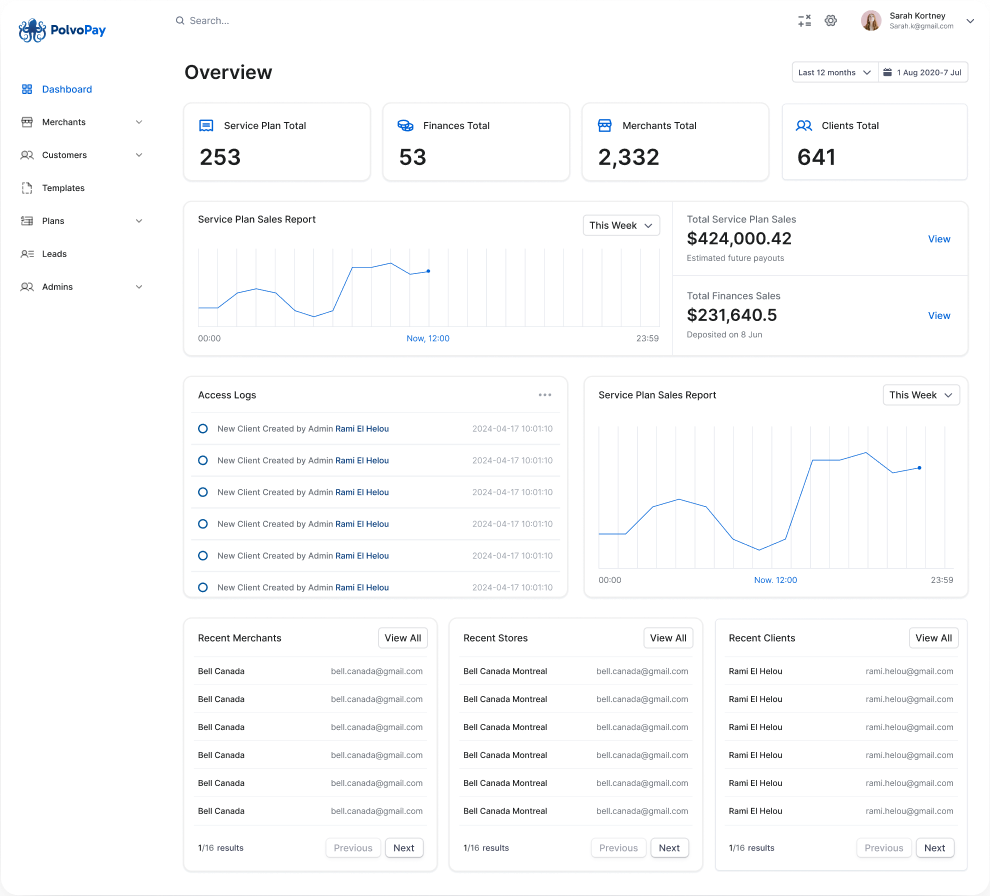The image size is (990, 896).
Task: View Total Service Plan Sales details
Action: (x=939, y=239)
